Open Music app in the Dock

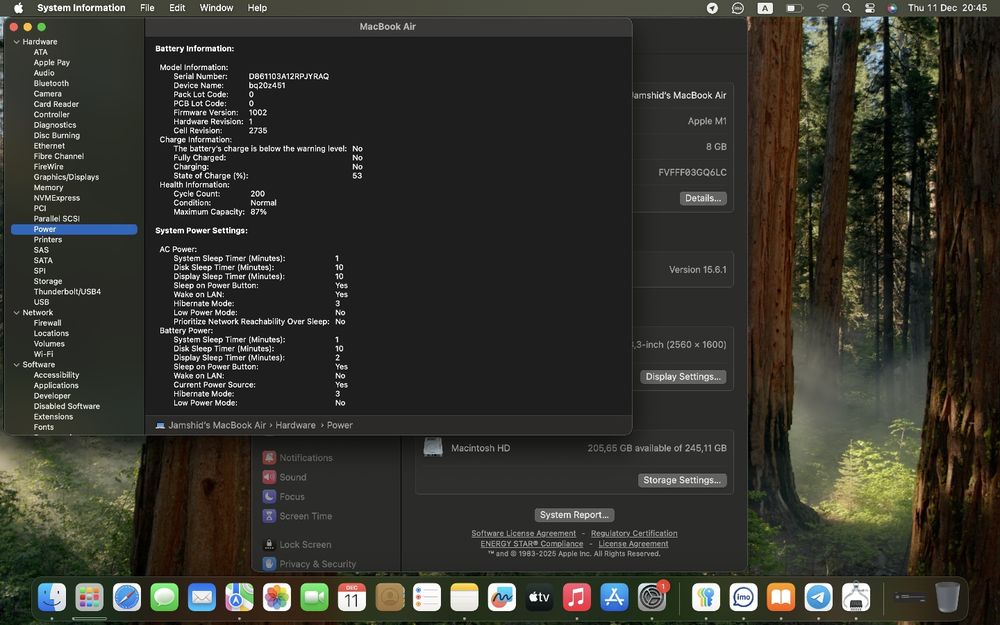pos(577,598)
